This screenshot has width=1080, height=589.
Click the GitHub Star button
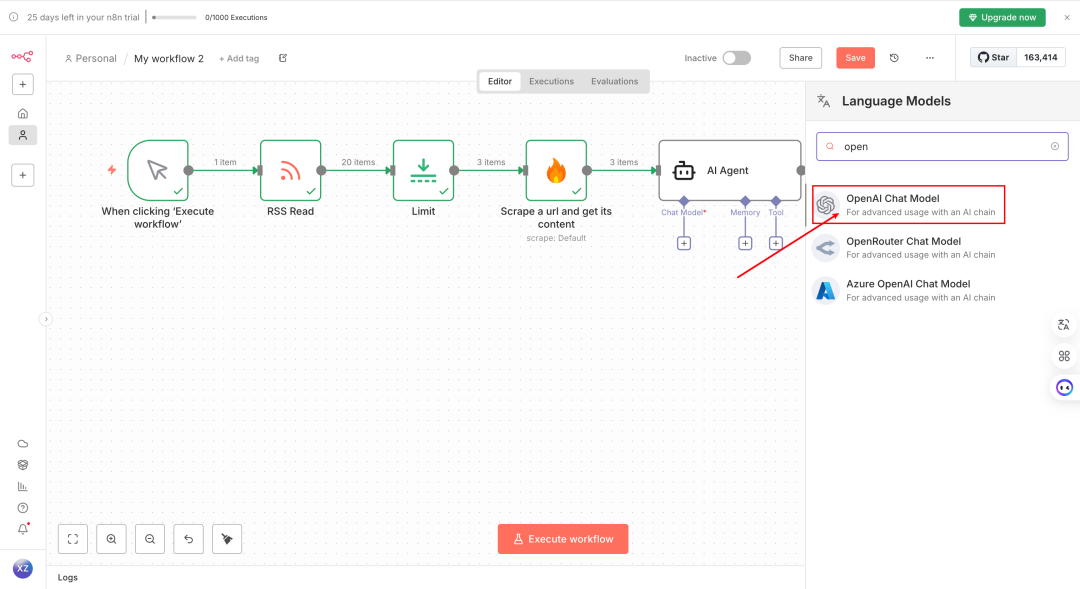(993, 57)
